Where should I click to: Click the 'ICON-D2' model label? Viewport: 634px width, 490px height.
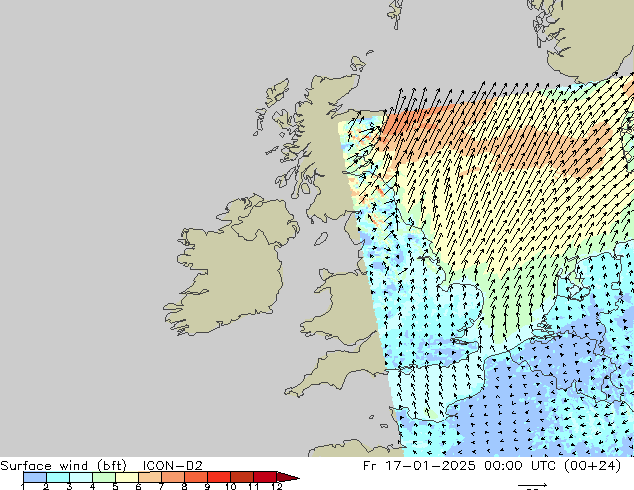tap(173, 465)
